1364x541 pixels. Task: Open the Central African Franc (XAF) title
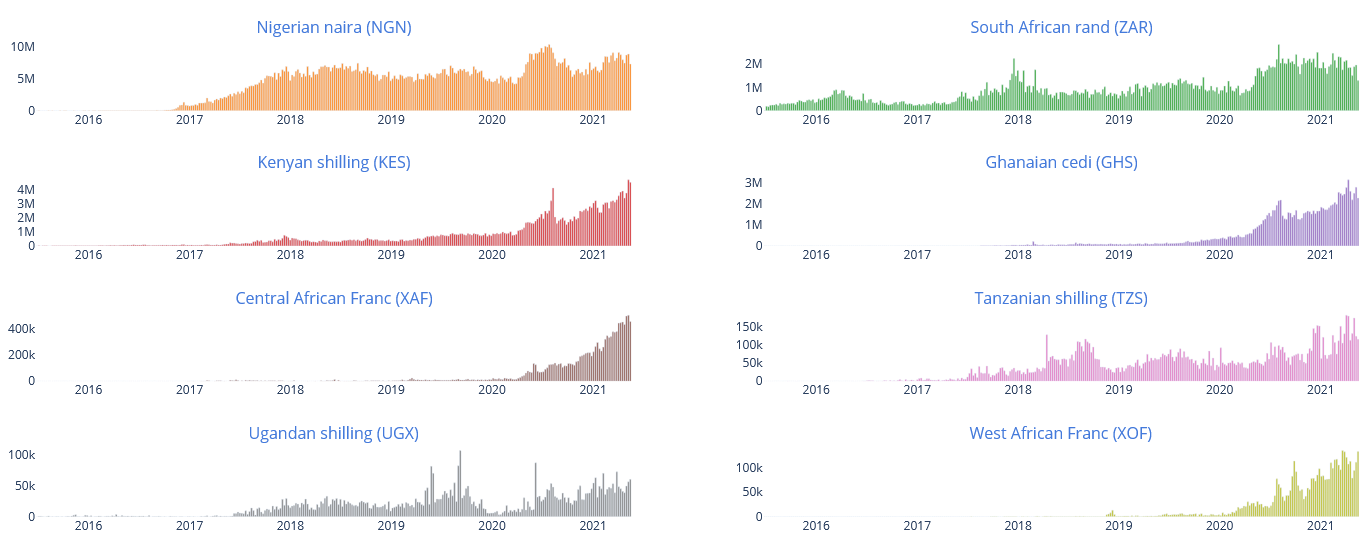click(334, 298)
